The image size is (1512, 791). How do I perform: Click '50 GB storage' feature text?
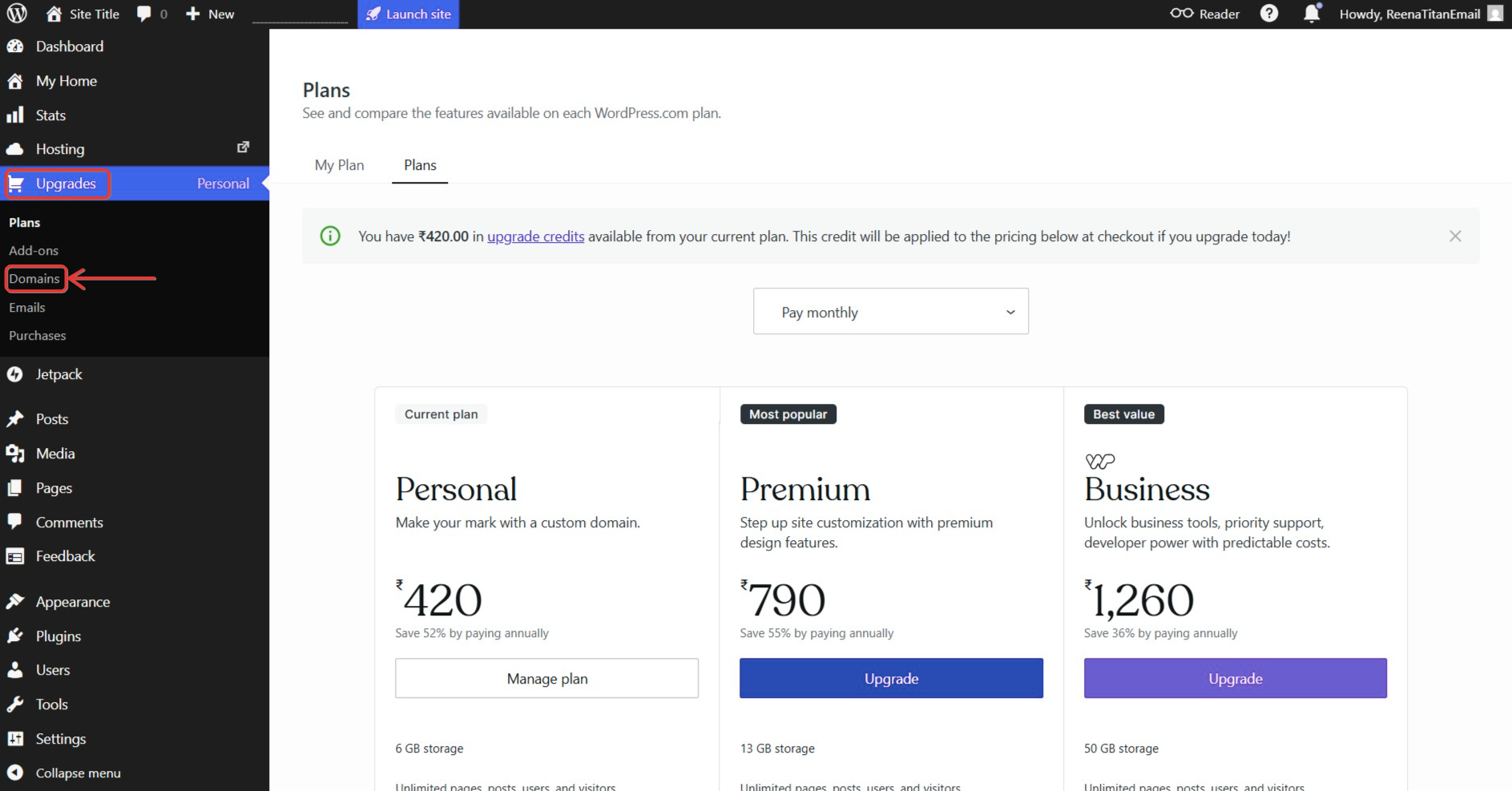coord(1121,749)
